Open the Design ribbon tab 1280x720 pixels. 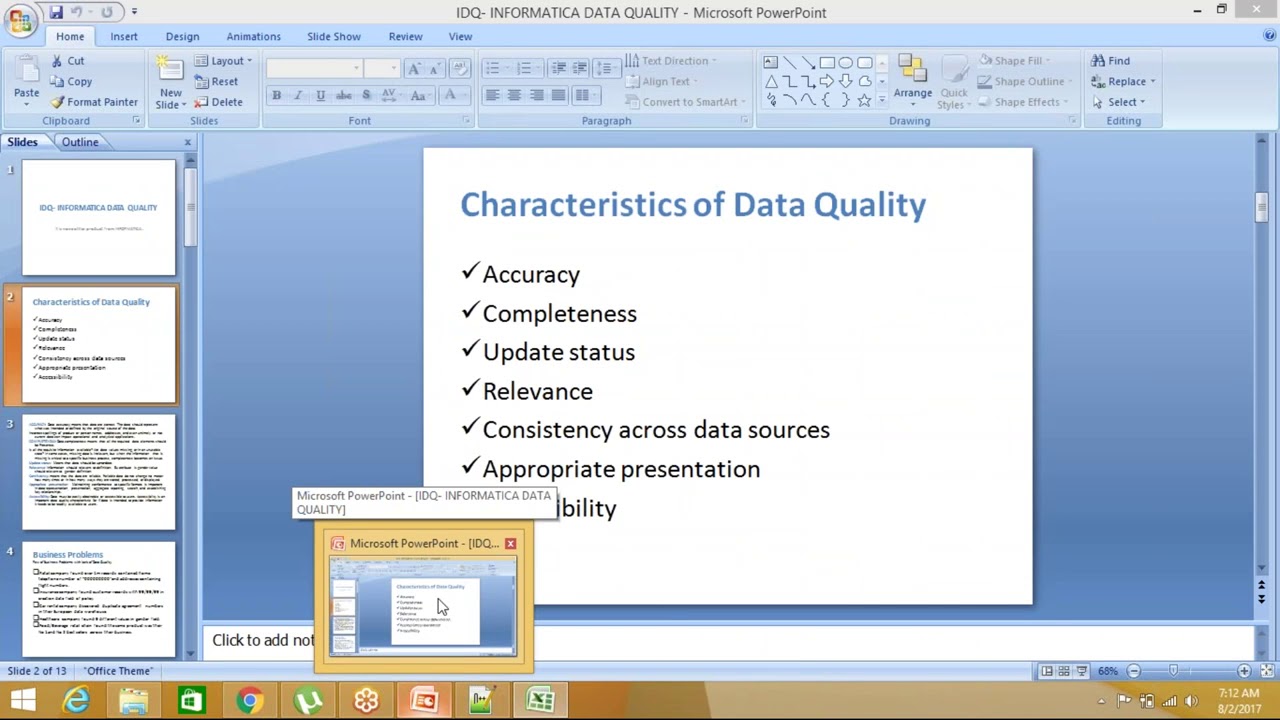[182, 36]
